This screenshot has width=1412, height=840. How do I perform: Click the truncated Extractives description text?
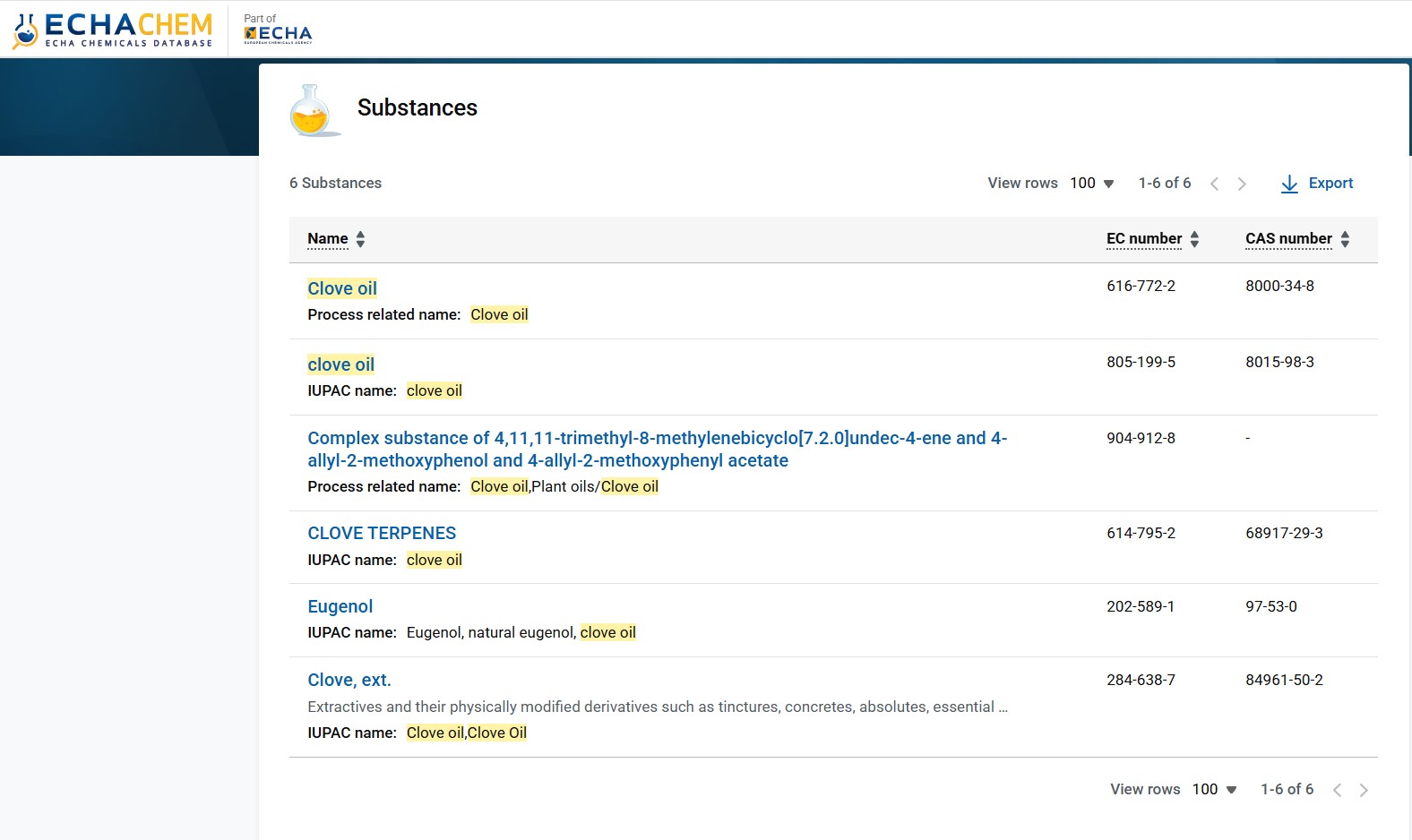tap(658, 707)
